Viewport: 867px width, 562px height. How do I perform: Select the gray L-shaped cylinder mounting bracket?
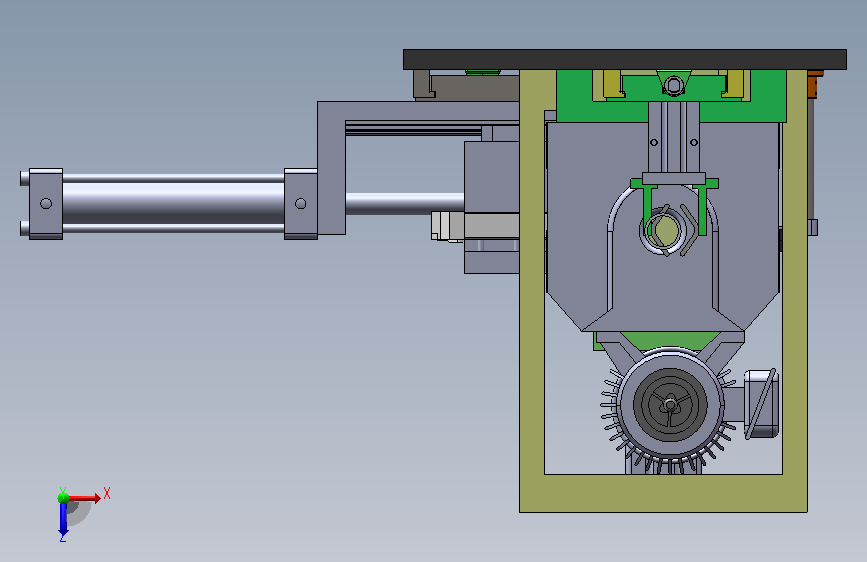point(331,168)
